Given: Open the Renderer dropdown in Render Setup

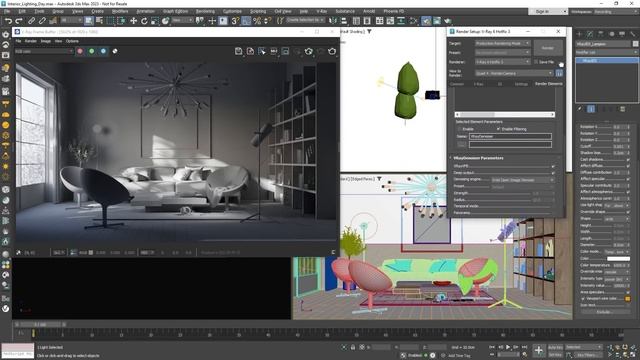Looking at the screenshot, I should tap(502, 62).
